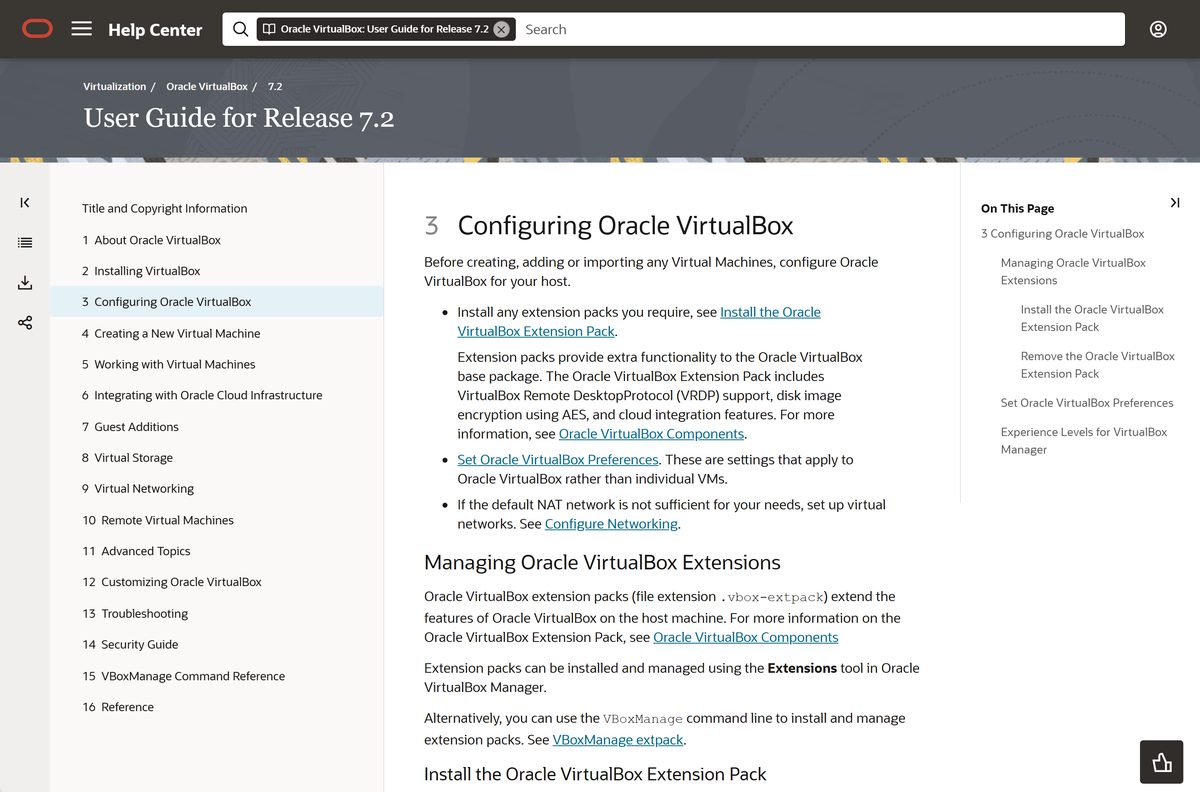Follow the VBoxManage extpack link
Screen dimensions: 1200x792
pos(618,740)
